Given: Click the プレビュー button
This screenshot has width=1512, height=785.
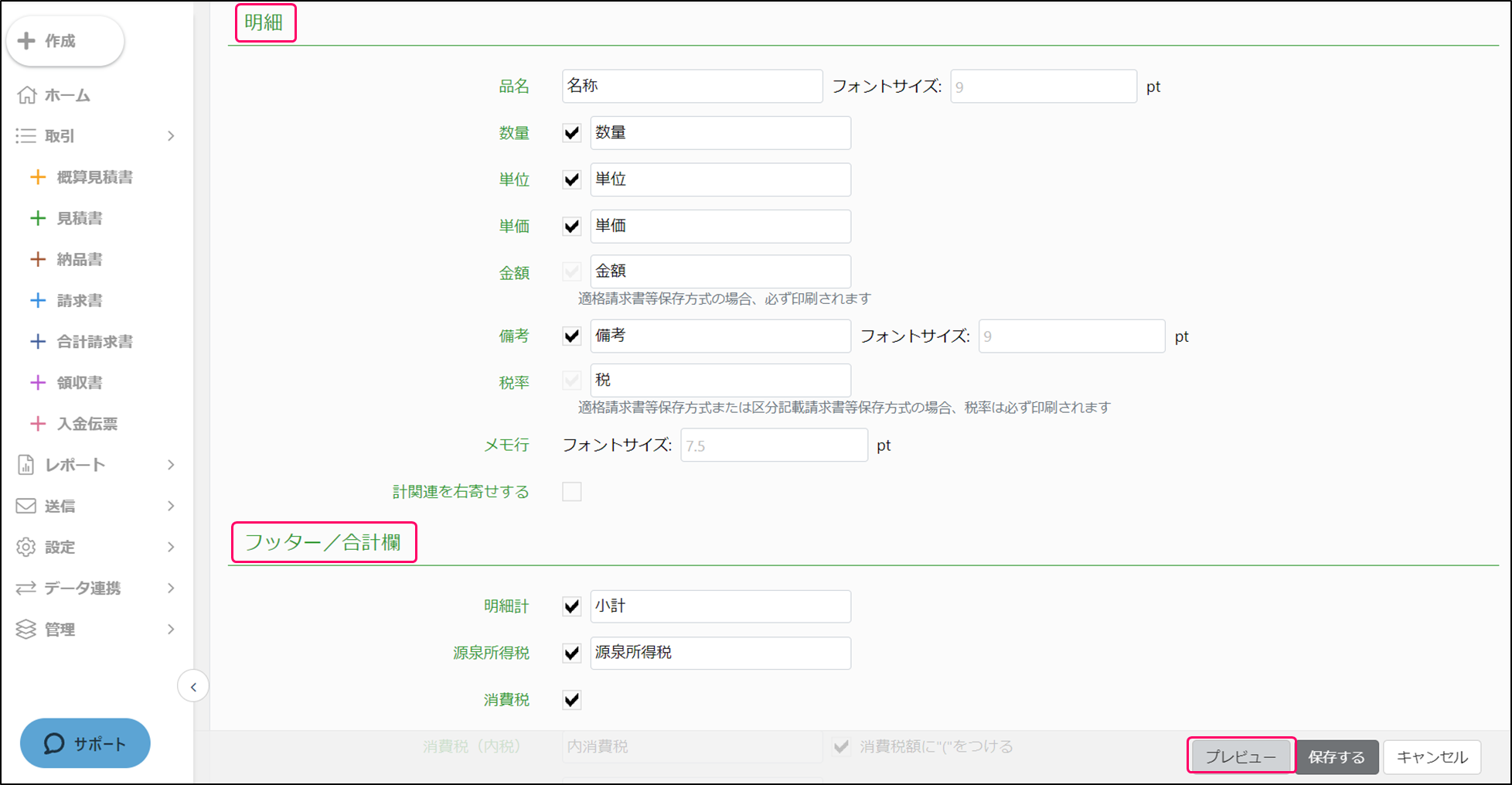Looking at the screenshot, I should click(x=1241, y=756).
